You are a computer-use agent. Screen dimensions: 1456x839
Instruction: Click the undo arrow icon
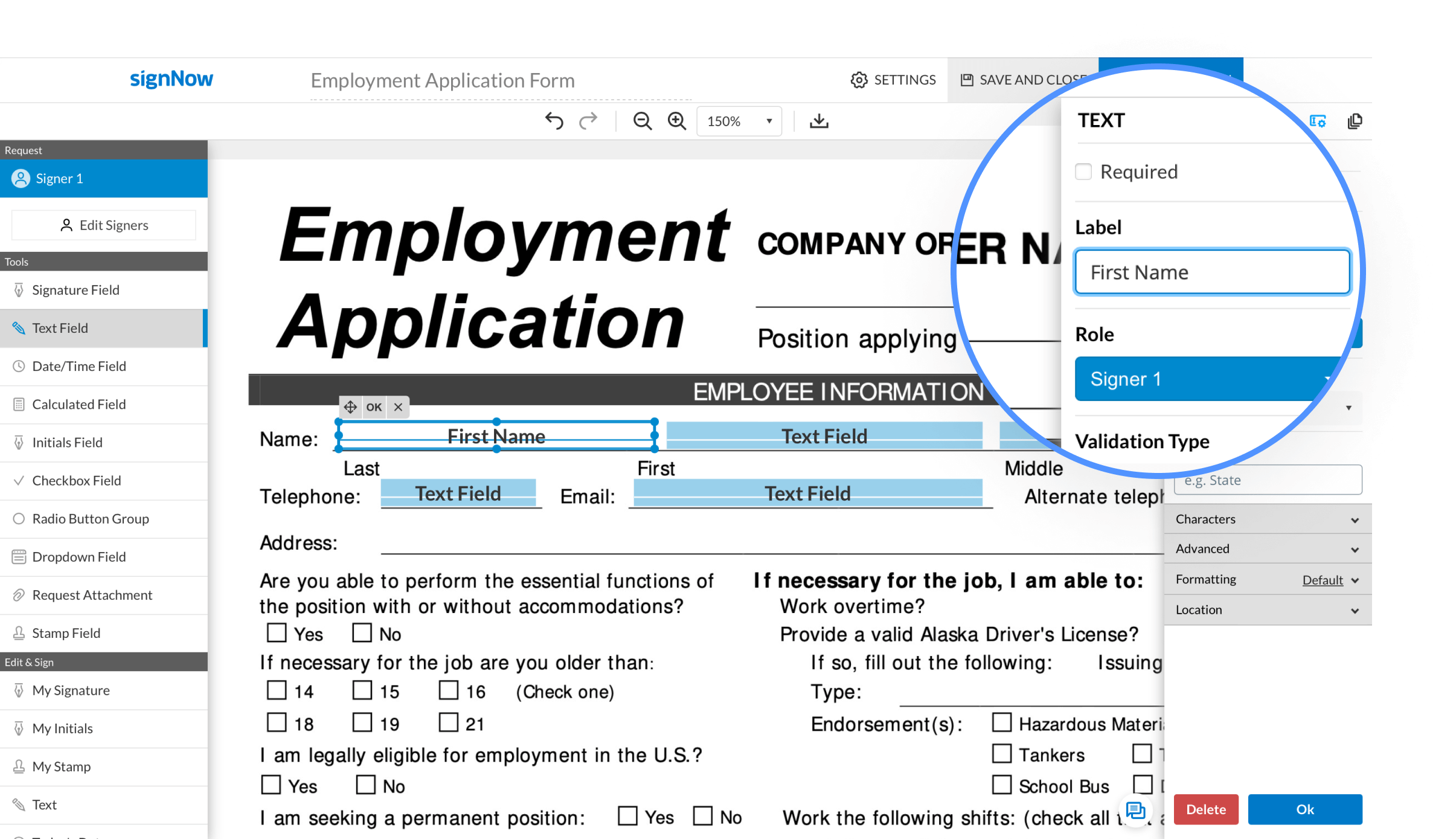coord(554,121)
